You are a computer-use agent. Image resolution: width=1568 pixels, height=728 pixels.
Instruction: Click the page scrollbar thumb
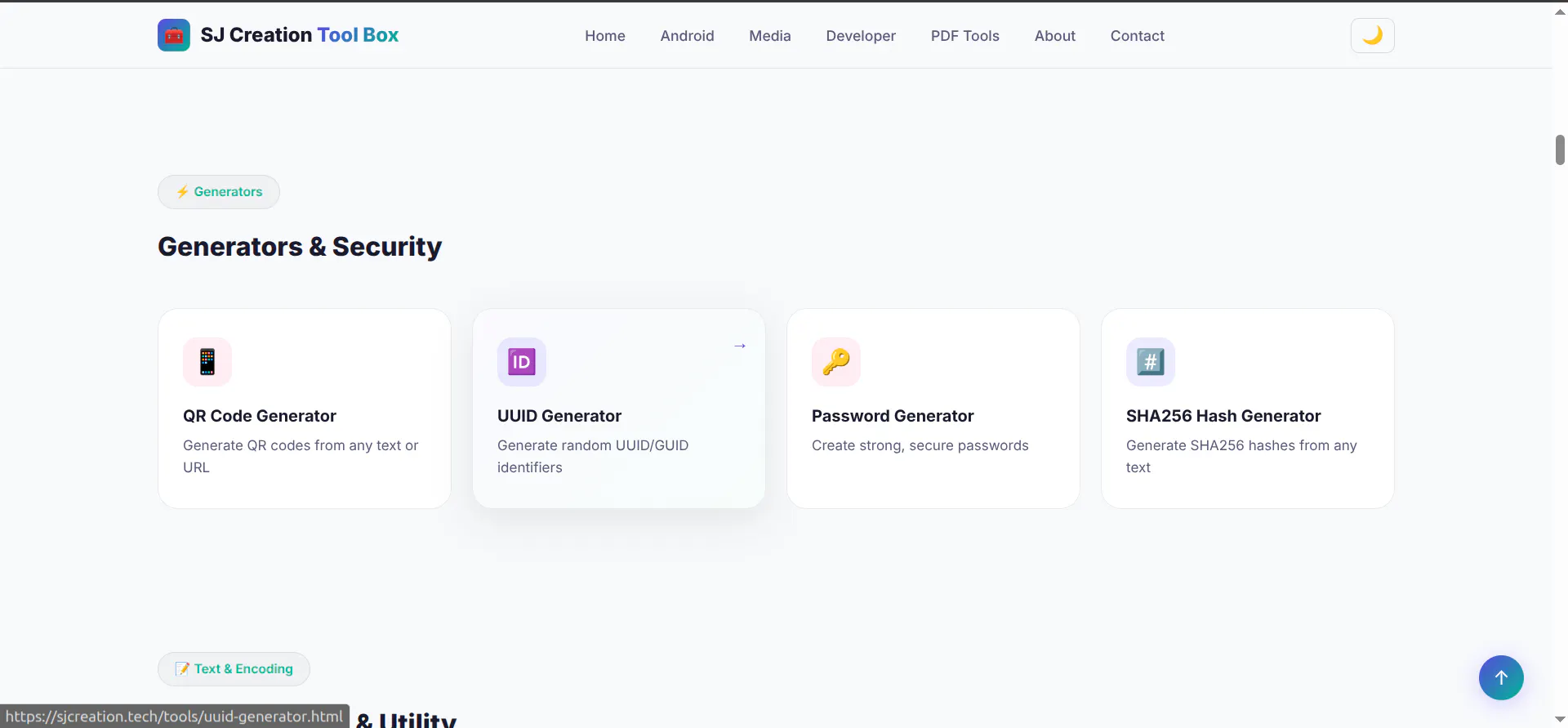tap(1560, 150)
